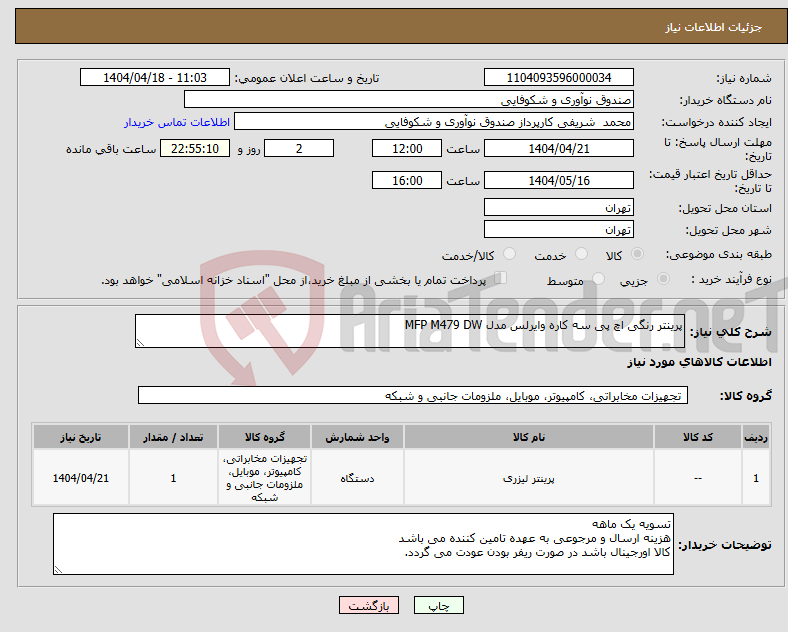
Task: Select the کالا radio button
Action: 637,254
